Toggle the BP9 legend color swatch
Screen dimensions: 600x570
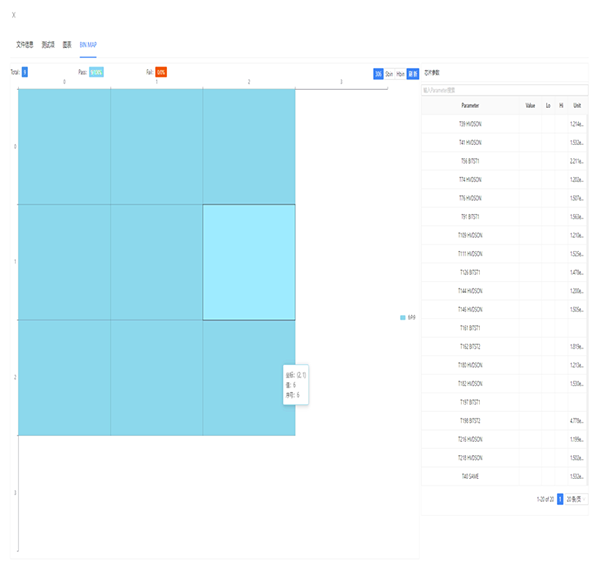403,317
